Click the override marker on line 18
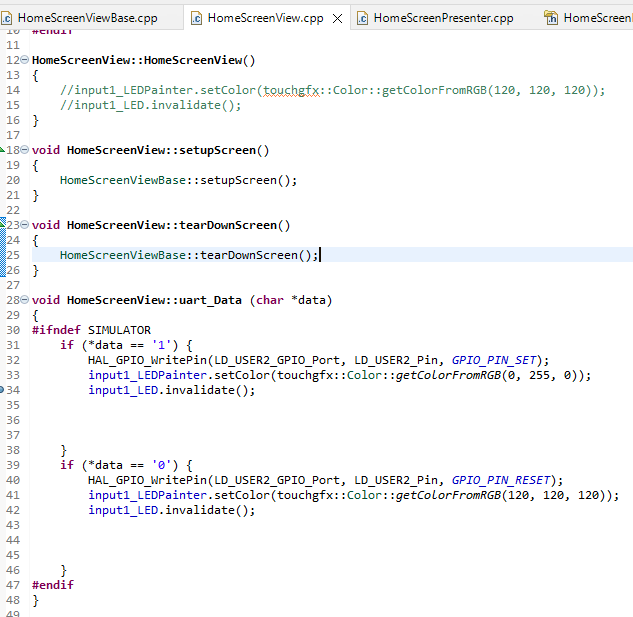The height and width of the screenshot is (617, 633). tap(2, 150)
